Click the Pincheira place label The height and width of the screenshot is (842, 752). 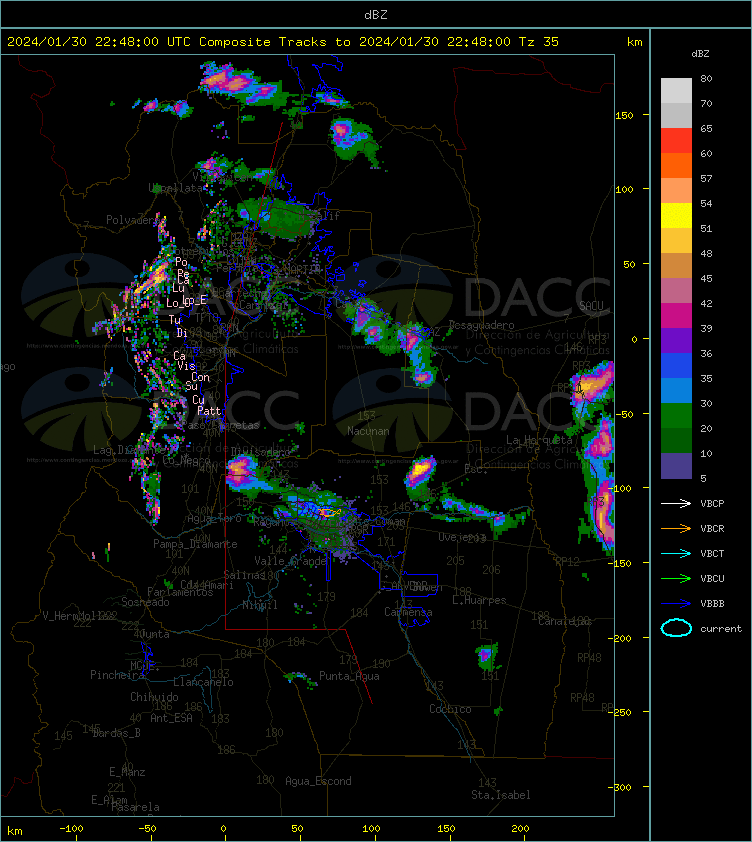tap(117, 674)
